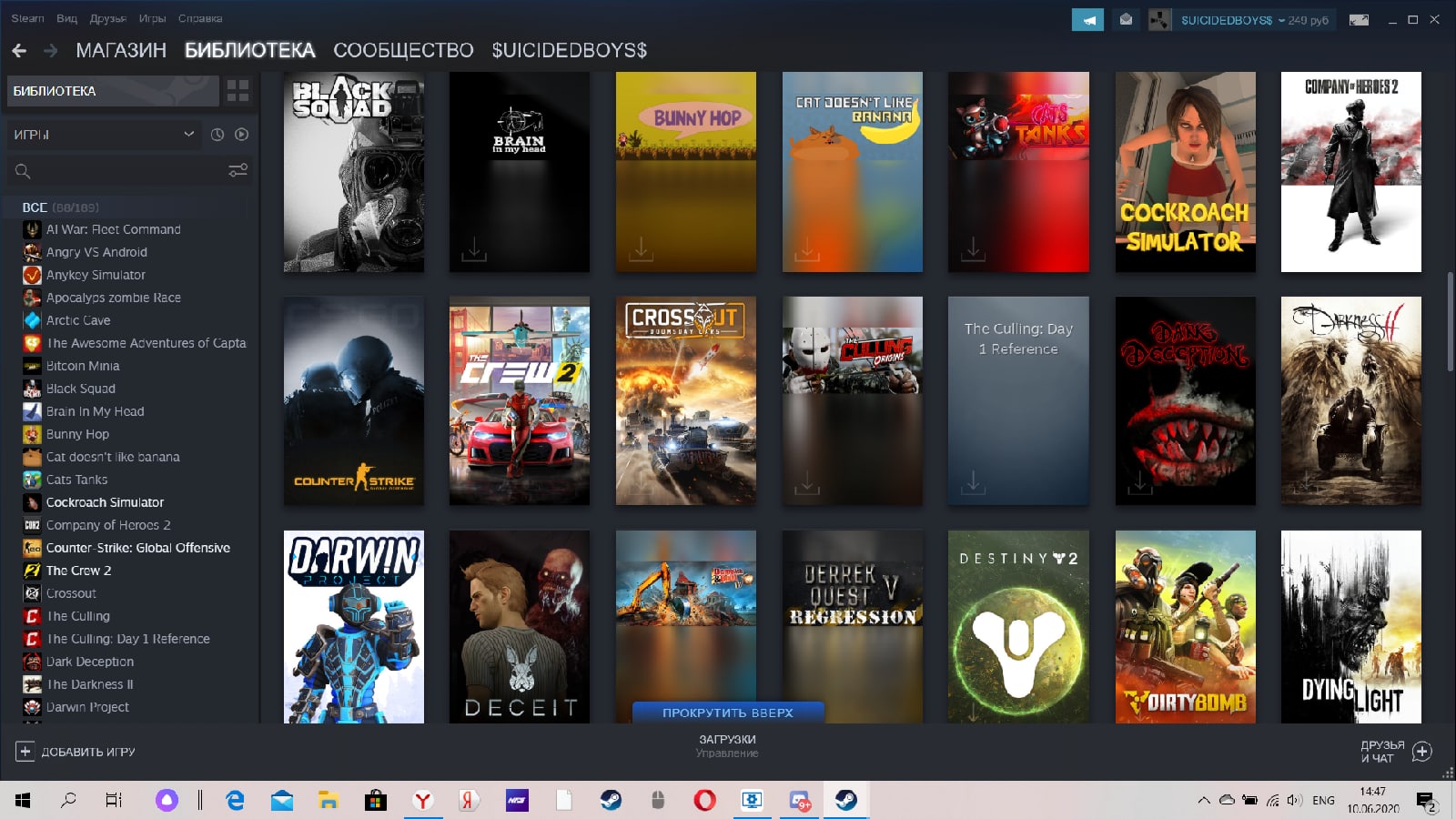Go back with the left arrow

click(x=19, y=50)
